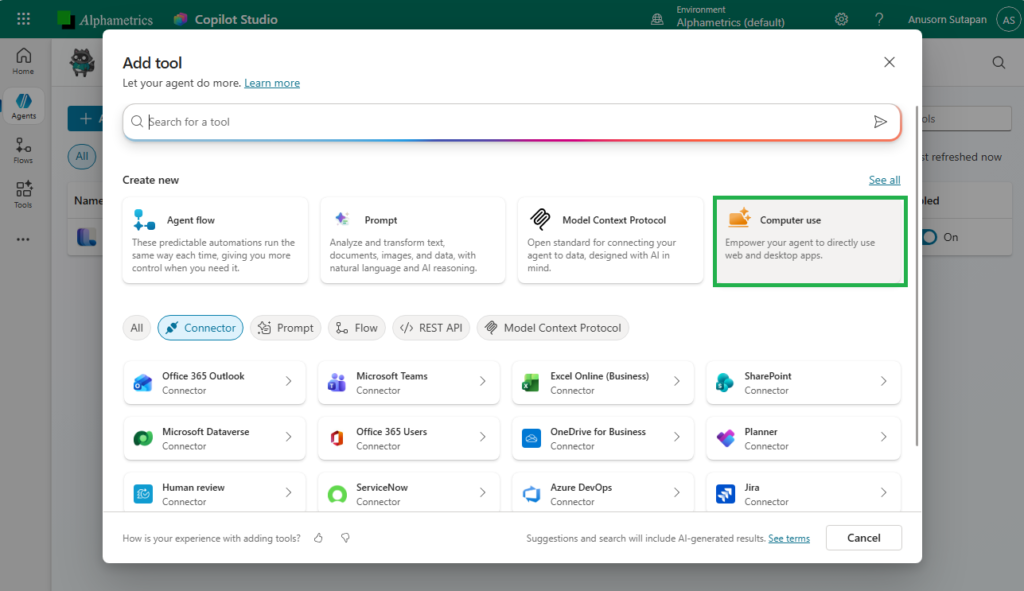Expand Jira chevron
The height and width of the screenshot is (591, 1024).
coord(884,492)
